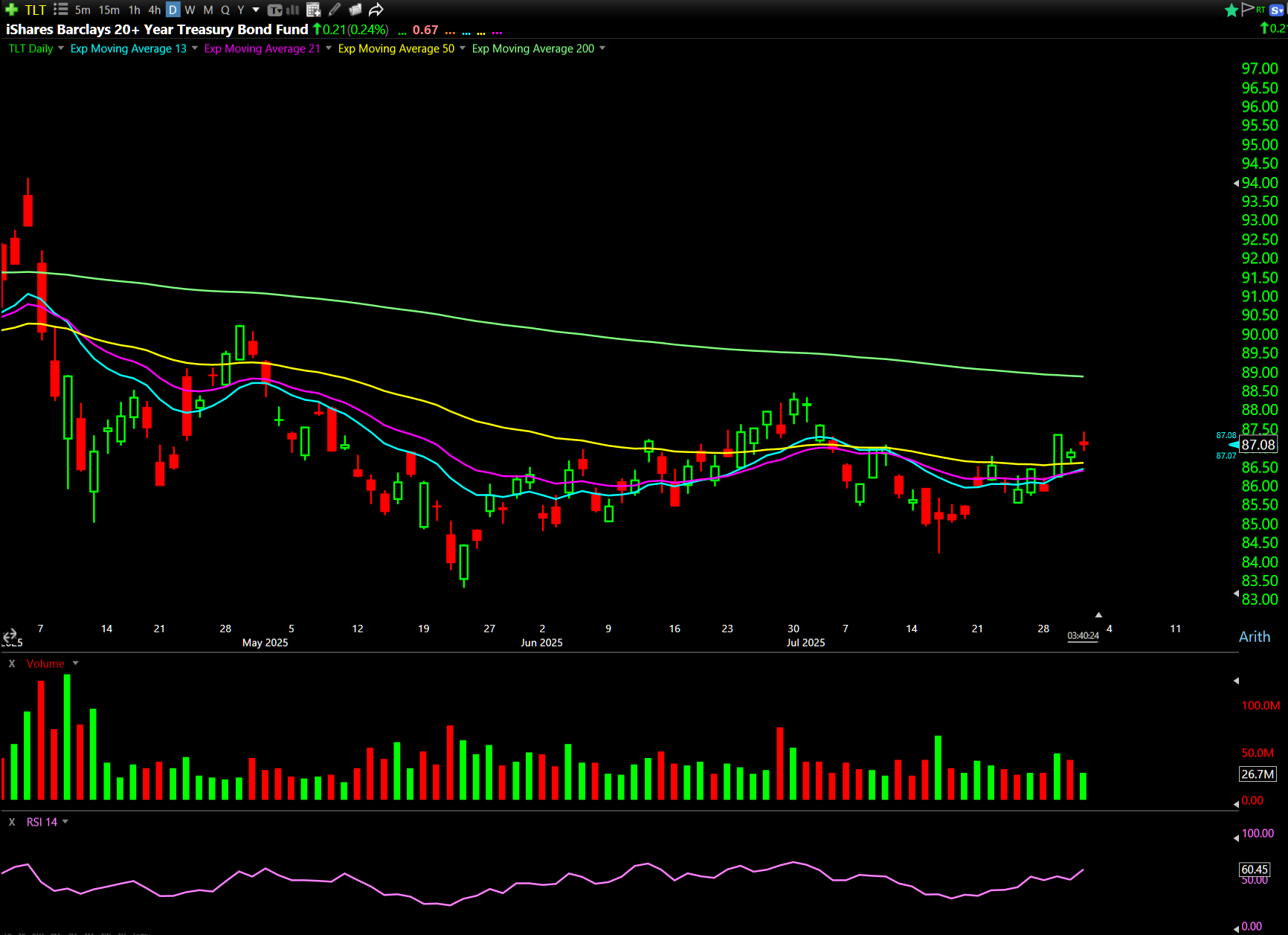Toggle the RT real-time data indicator
The width and height of the screenshot is (1288, 935).
coord(1260,10)
